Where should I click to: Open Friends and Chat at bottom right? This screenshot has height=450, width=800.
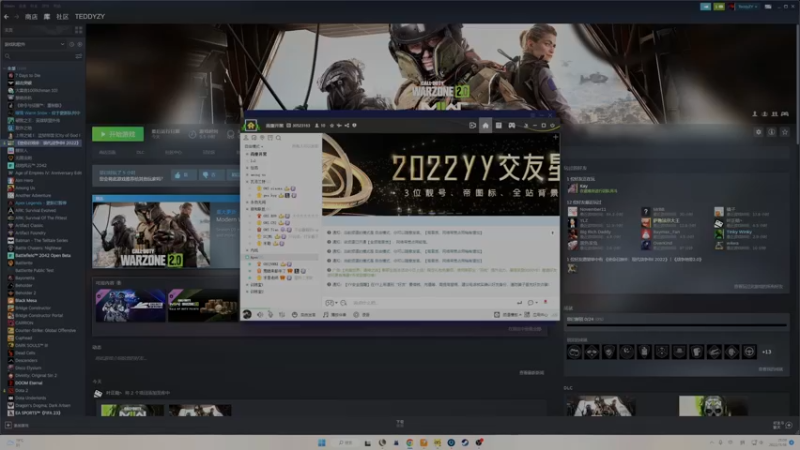point(783,424)
